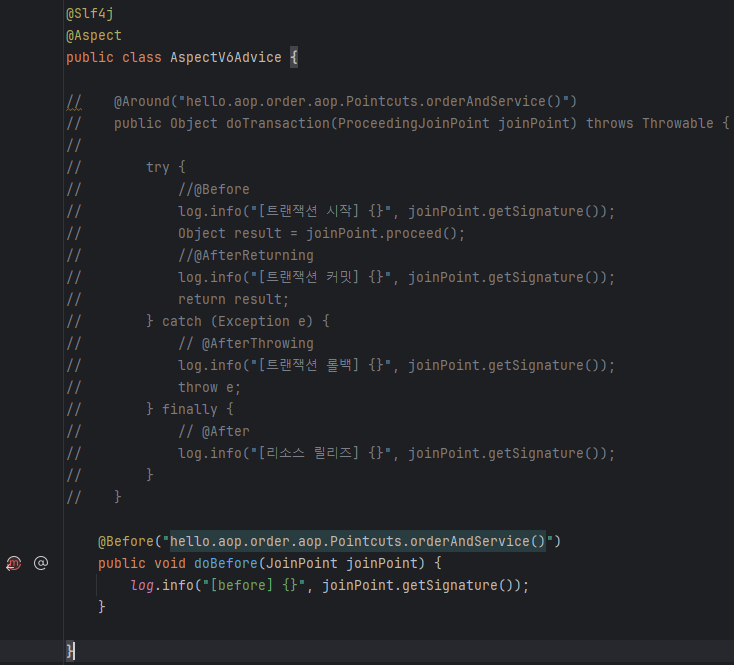
Task: Click the italic log field in doBefore
Action: [142, 585]
